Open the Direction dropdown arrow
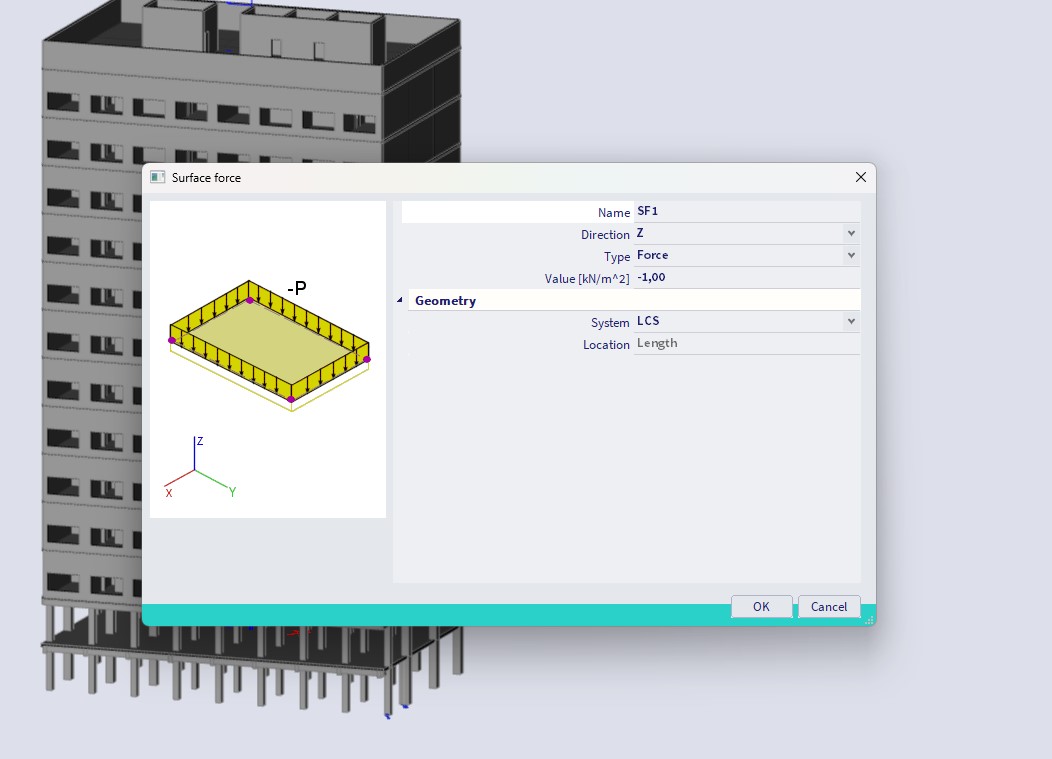 (x=851, y=234)
